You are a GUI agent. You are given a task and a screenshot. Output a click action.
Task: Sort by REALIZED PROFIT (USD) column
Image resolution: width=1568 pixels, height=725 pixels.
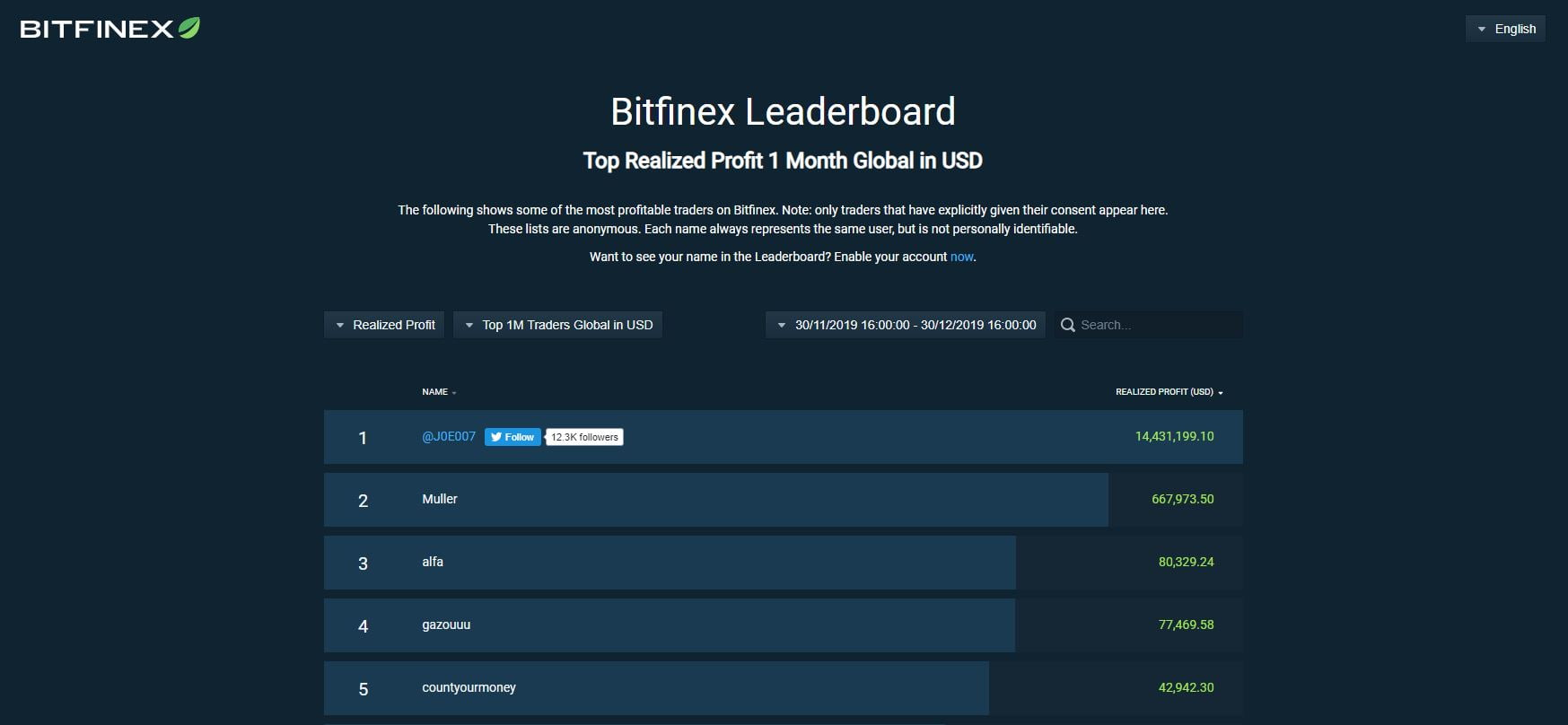(x=1169, y=392)
